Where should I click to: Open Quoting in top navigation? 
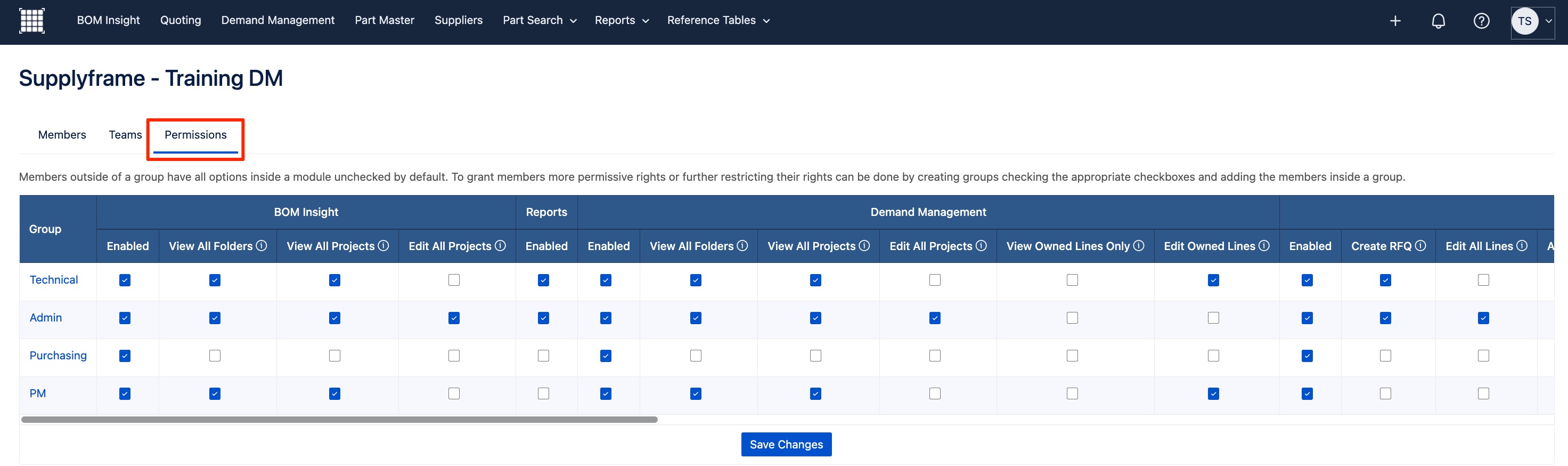(180, 20)
